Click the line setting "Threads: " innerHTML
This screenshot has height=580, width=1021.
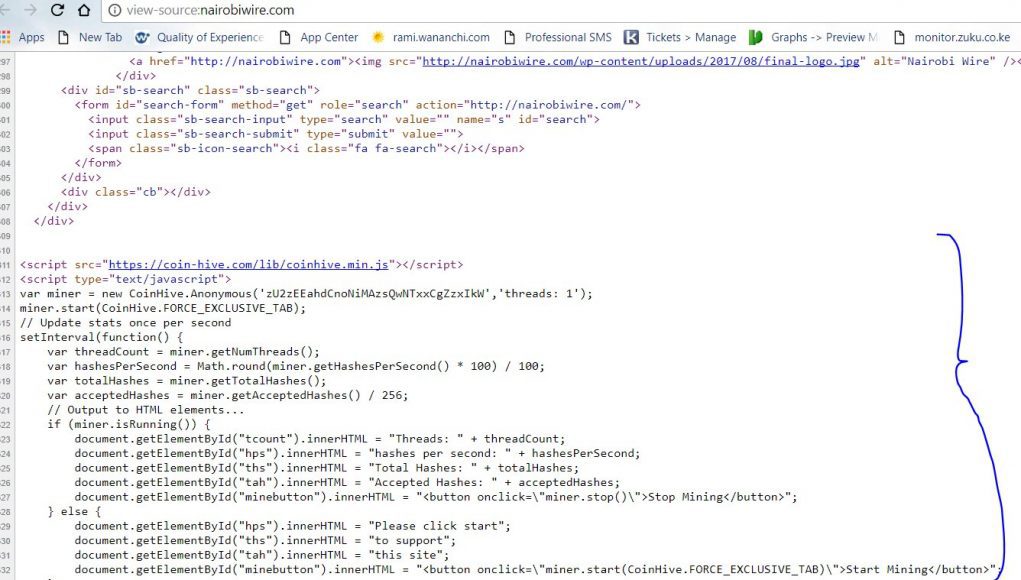(x=320, y=439)
